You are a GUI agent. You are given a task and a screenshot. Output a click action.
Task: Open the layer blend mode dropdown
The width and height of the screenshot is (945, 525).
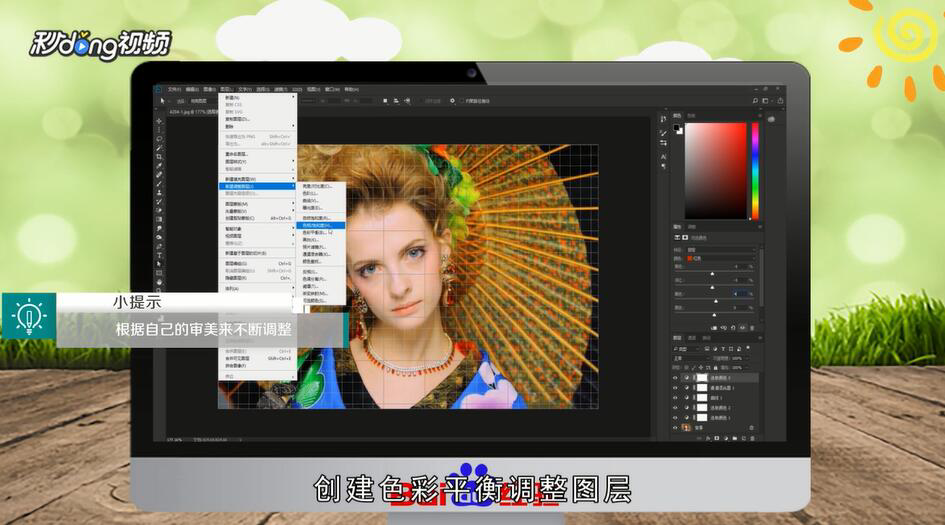coord(691,359)
